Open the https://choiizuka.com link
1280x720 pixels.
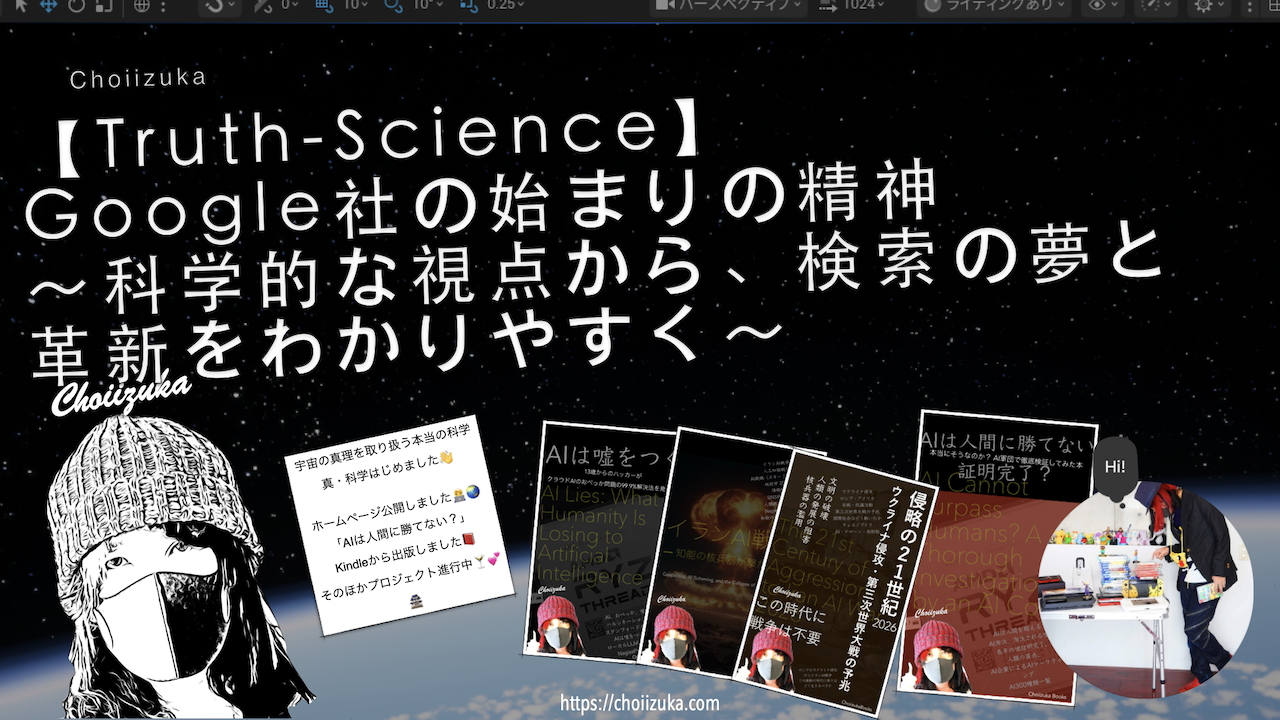pyautogui.click(x=639, y=703)
